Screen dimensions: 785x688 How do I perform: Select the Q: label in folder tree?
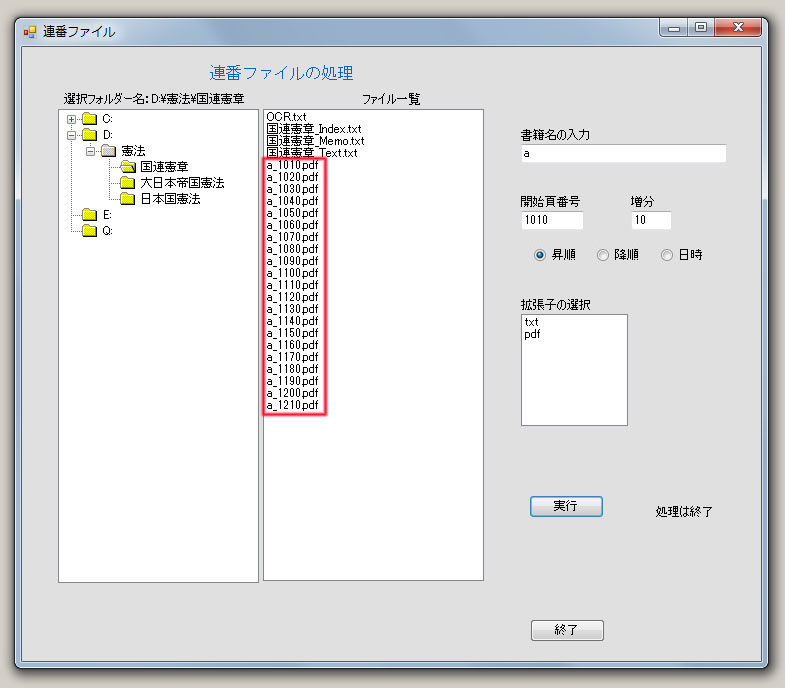tap(107, 231)
